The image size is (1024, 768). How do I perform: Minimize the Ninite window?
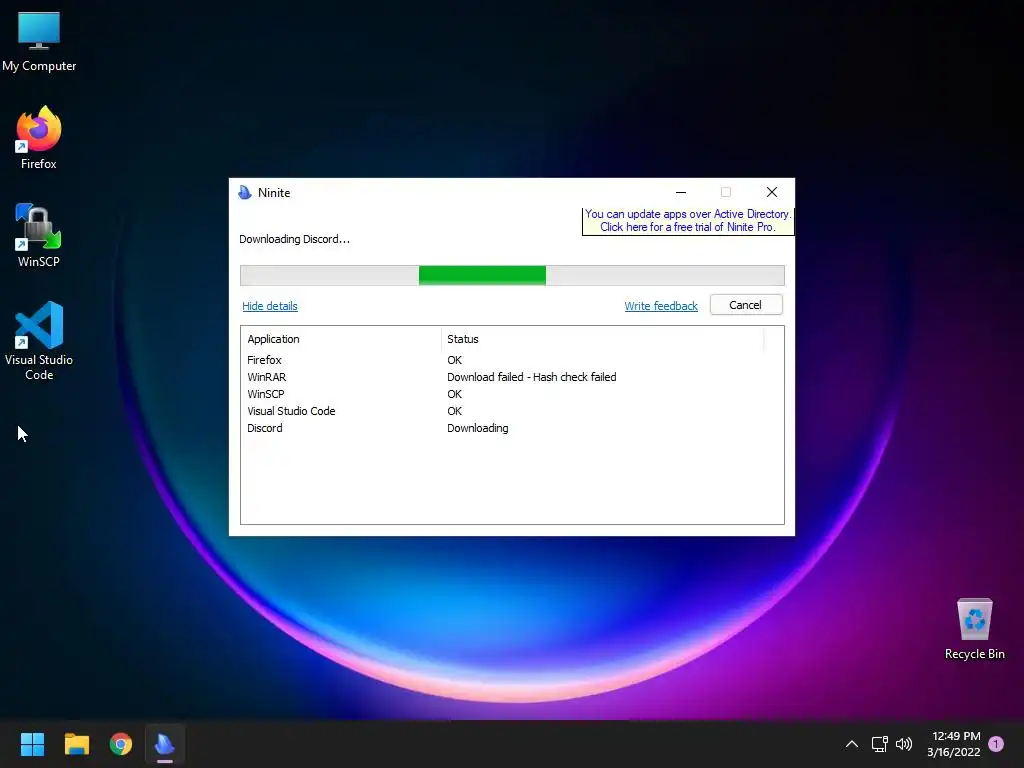(x=680, y=192)
